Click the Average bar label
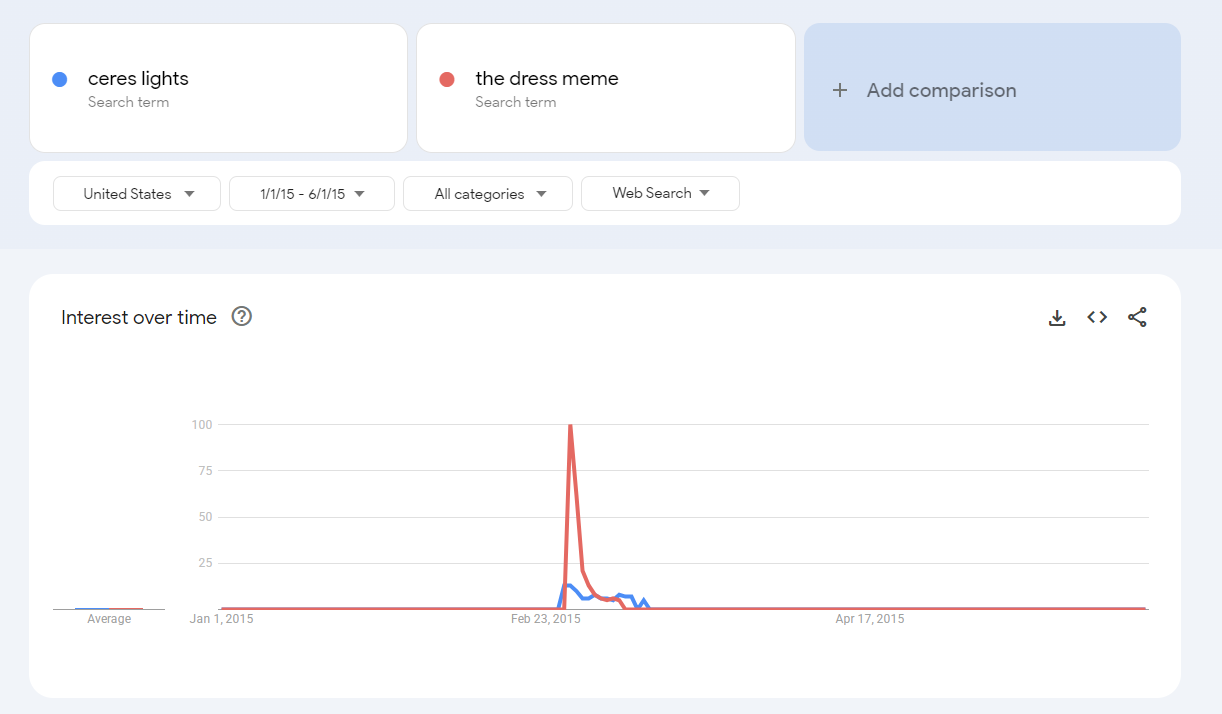This screenshot has height=714, width=1222. 109,619
